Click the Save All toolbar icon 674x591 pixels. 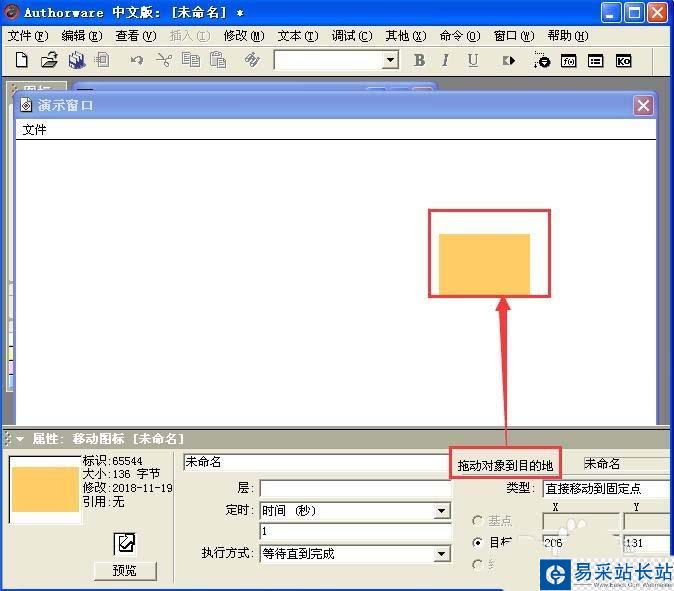(x=77, y=60)
